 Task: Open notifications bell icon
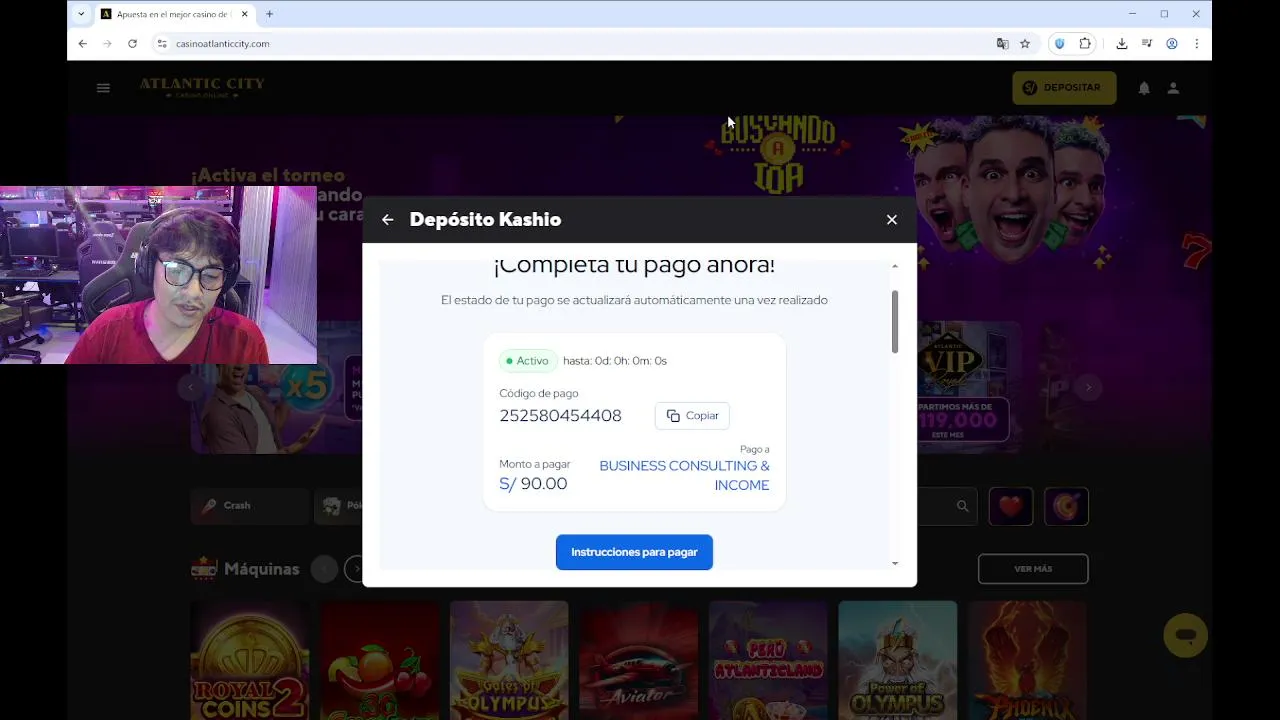[x=1144, y=88]
